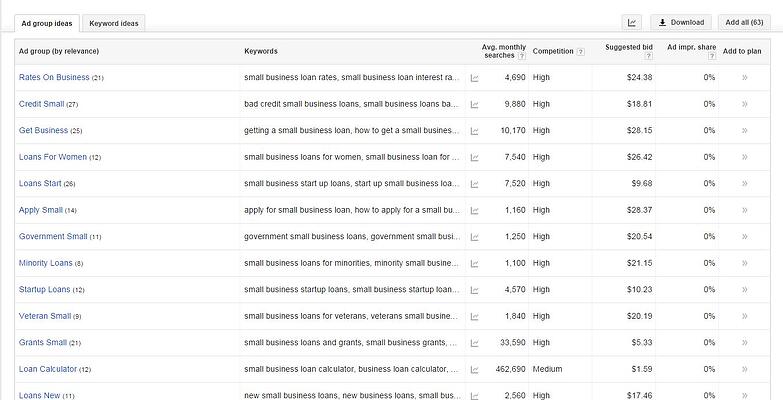
Task: Add Government Small group to plan
Action: pyautogui.click(x=745, y=236)
